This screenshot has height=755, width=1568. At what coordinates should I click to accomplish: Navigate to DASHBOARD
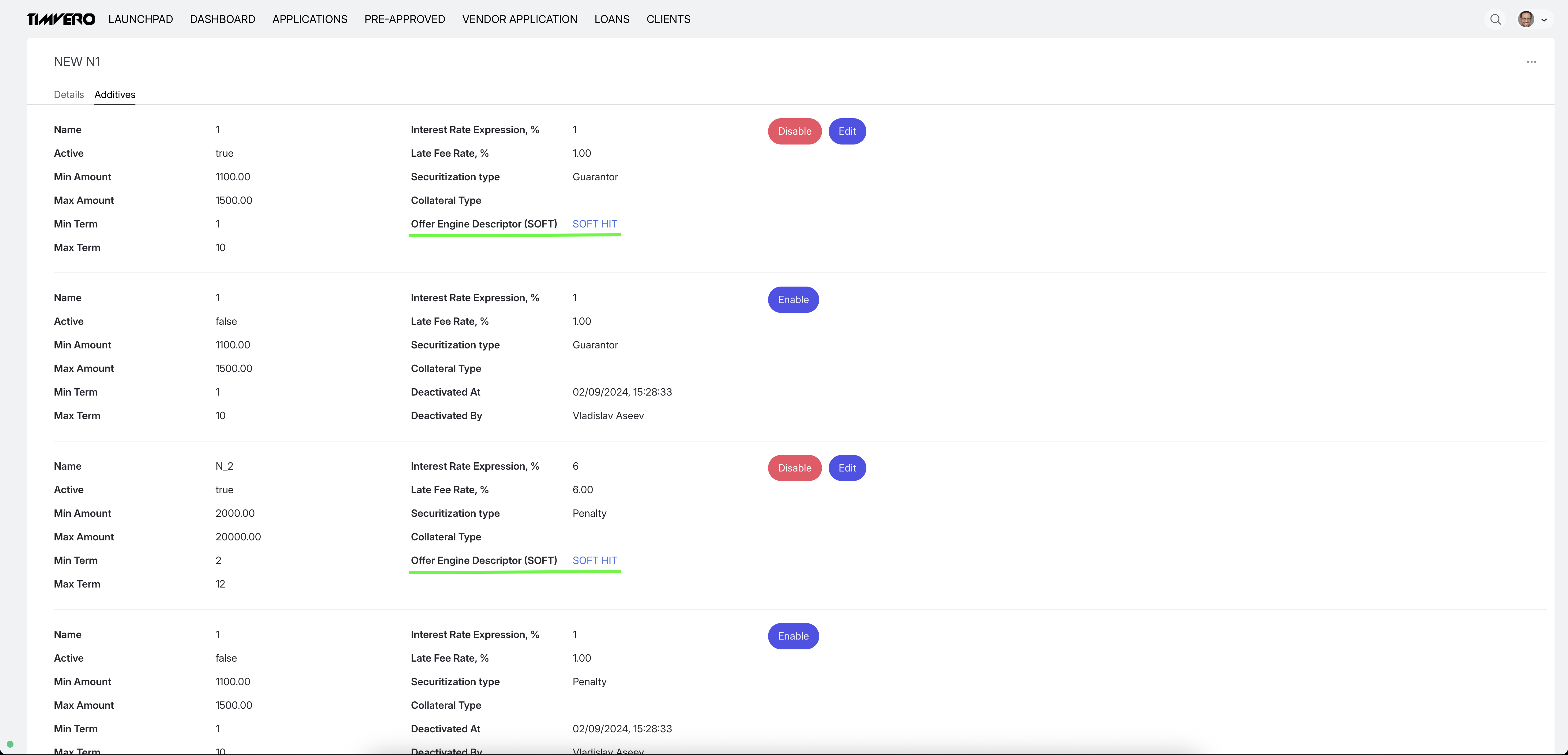point(222,19)
